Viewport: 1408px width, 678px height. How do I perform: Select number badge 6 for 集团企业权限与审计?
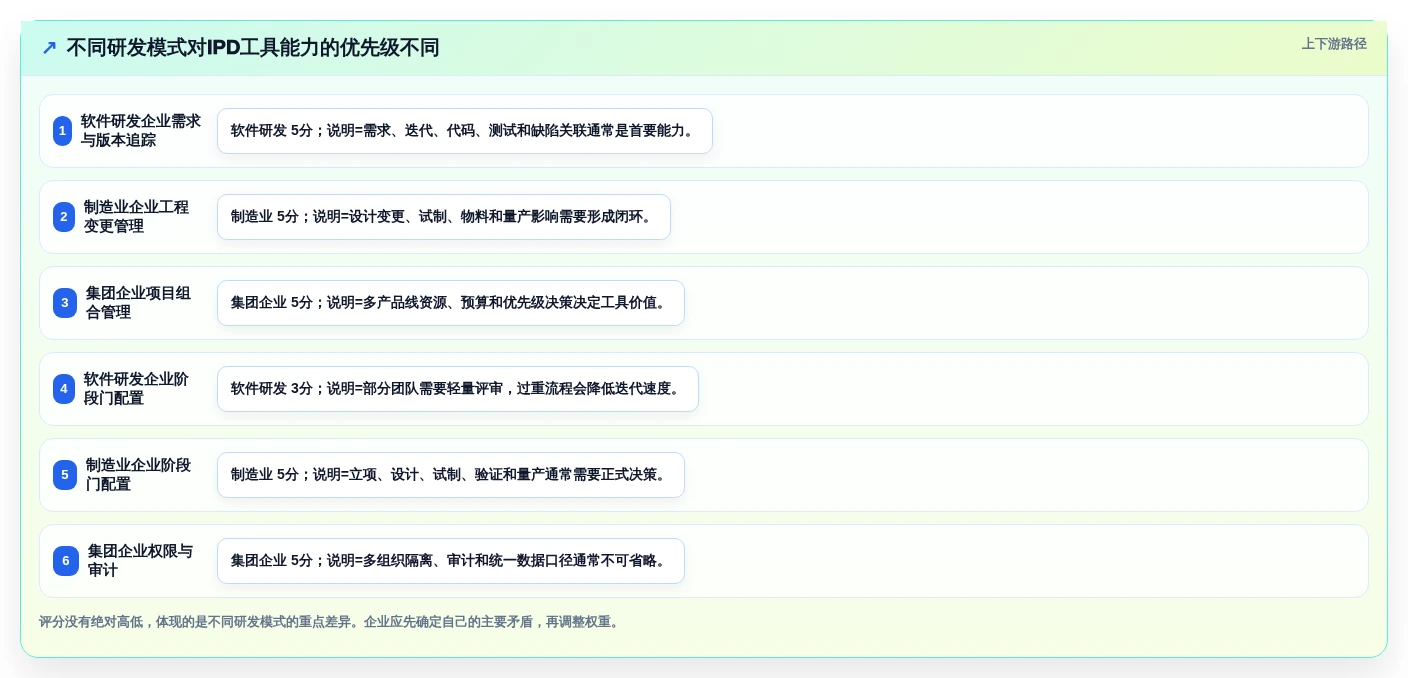click(66, 561)
